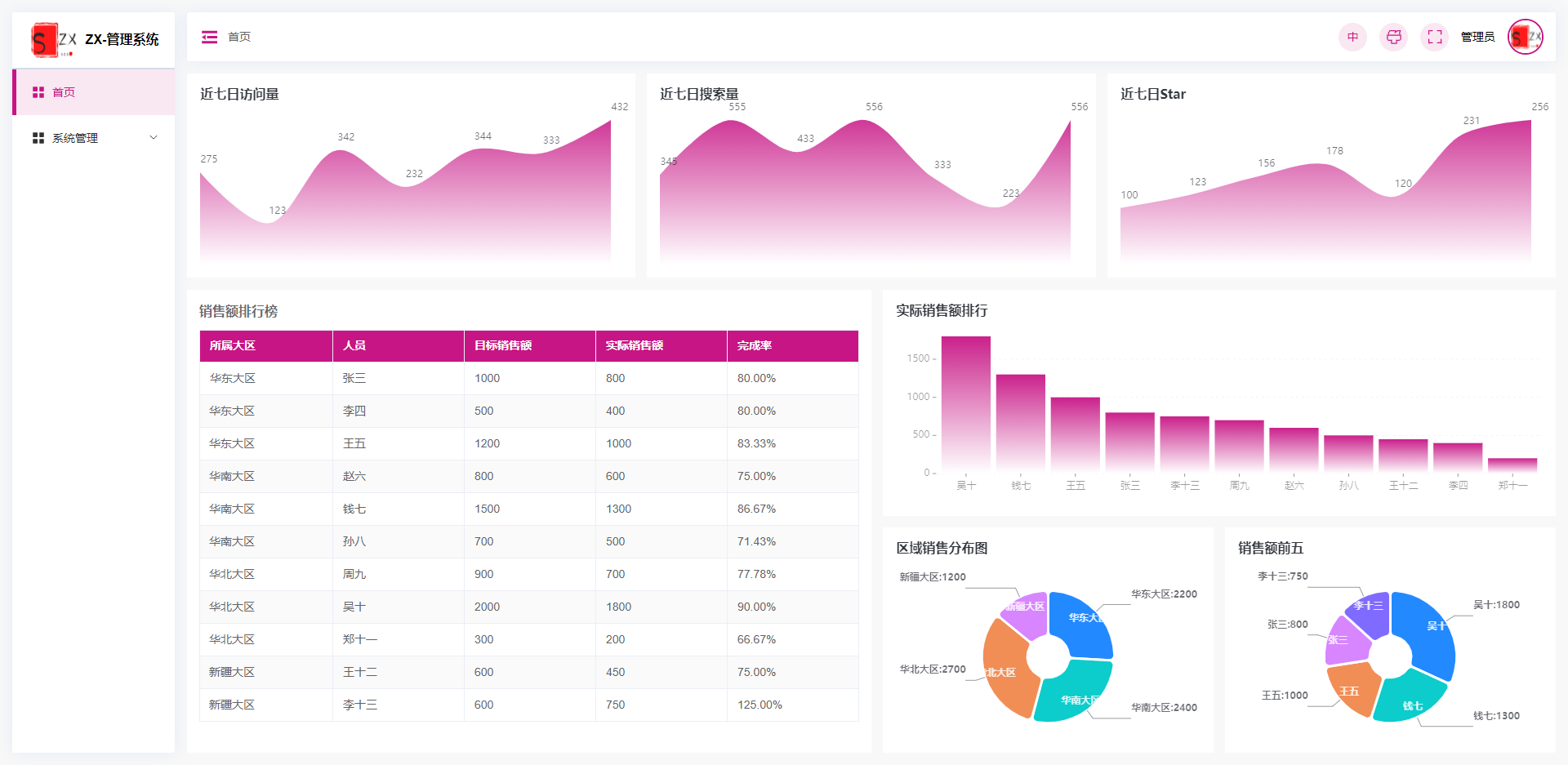Click the 86.67% completion rate cell
This screenshot has width=1568, height=765.
[793, 509]
